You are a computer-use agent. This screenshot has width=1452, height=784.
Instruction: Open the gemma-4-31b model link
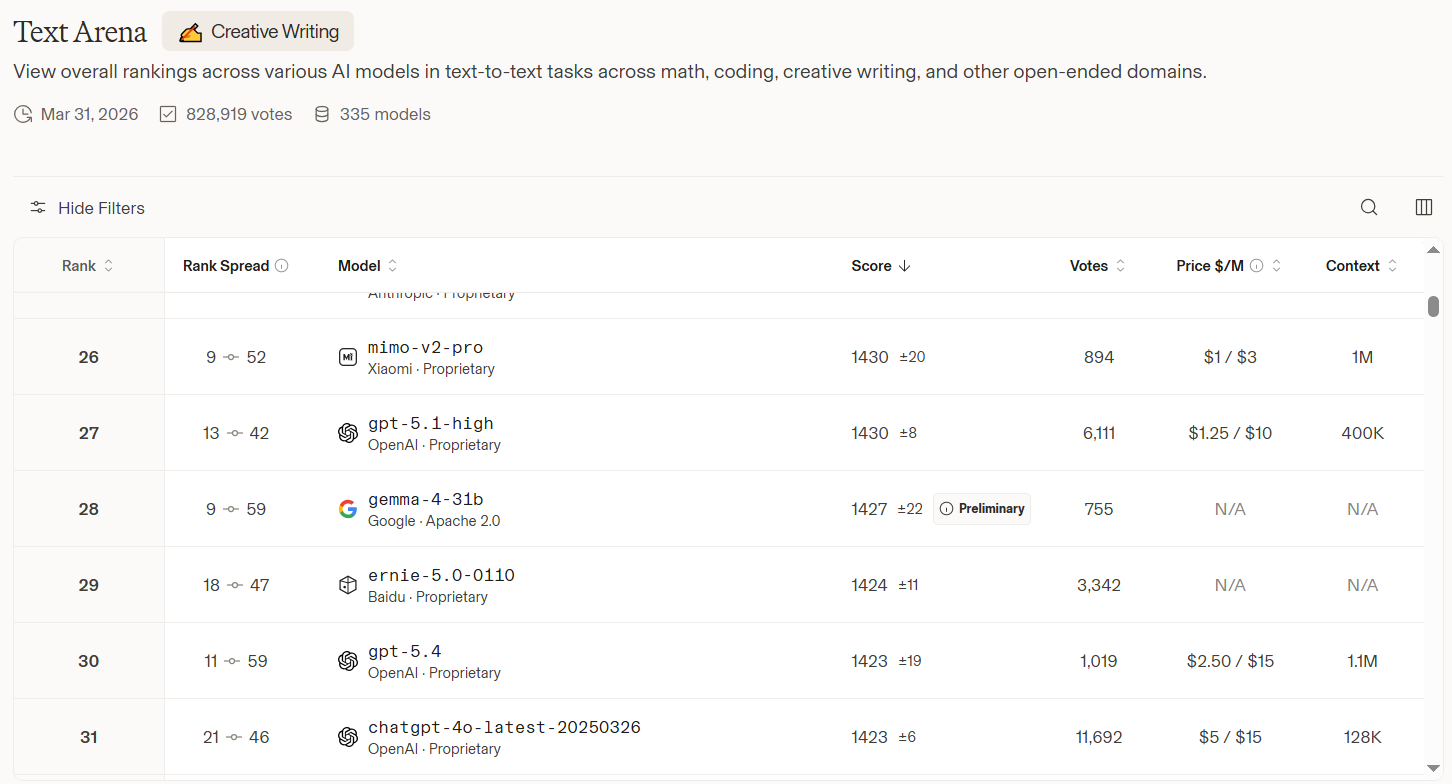(x=426, y=500)
